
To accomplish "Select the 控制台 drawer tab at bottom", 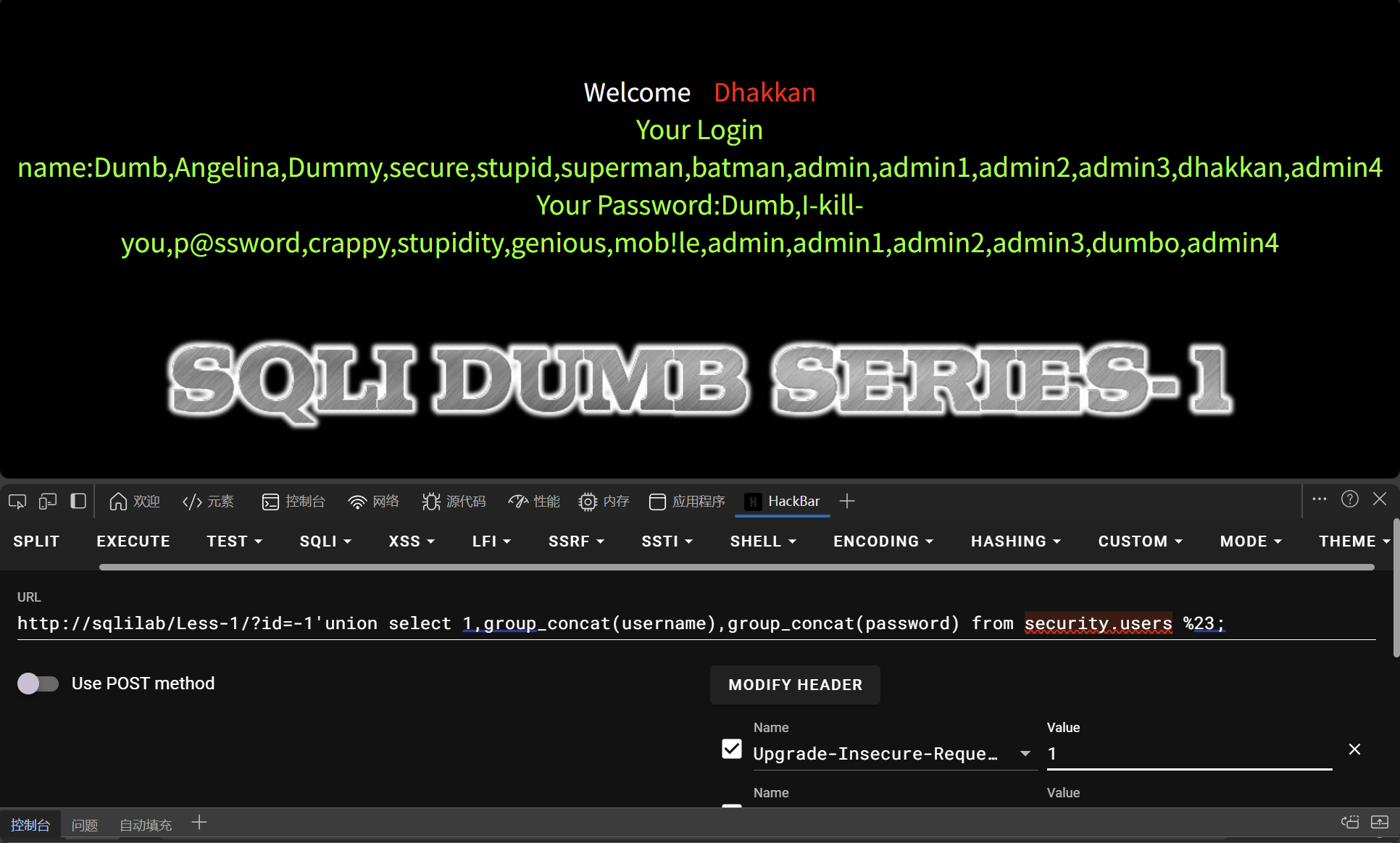I will click(x=30, y=825).
